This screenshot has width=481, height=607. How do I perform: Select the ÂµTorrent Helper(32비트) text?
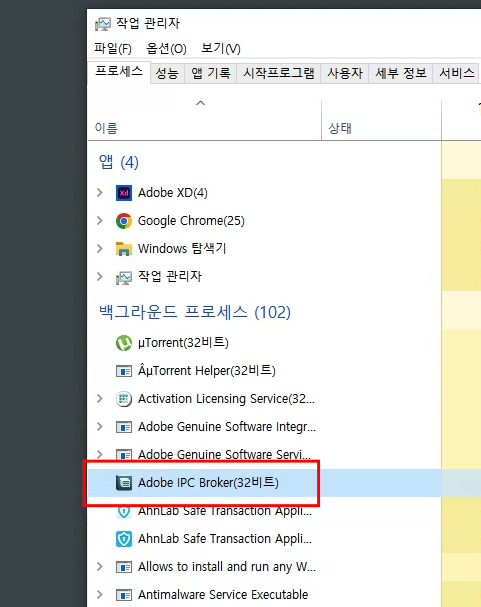tap(207, 371)
